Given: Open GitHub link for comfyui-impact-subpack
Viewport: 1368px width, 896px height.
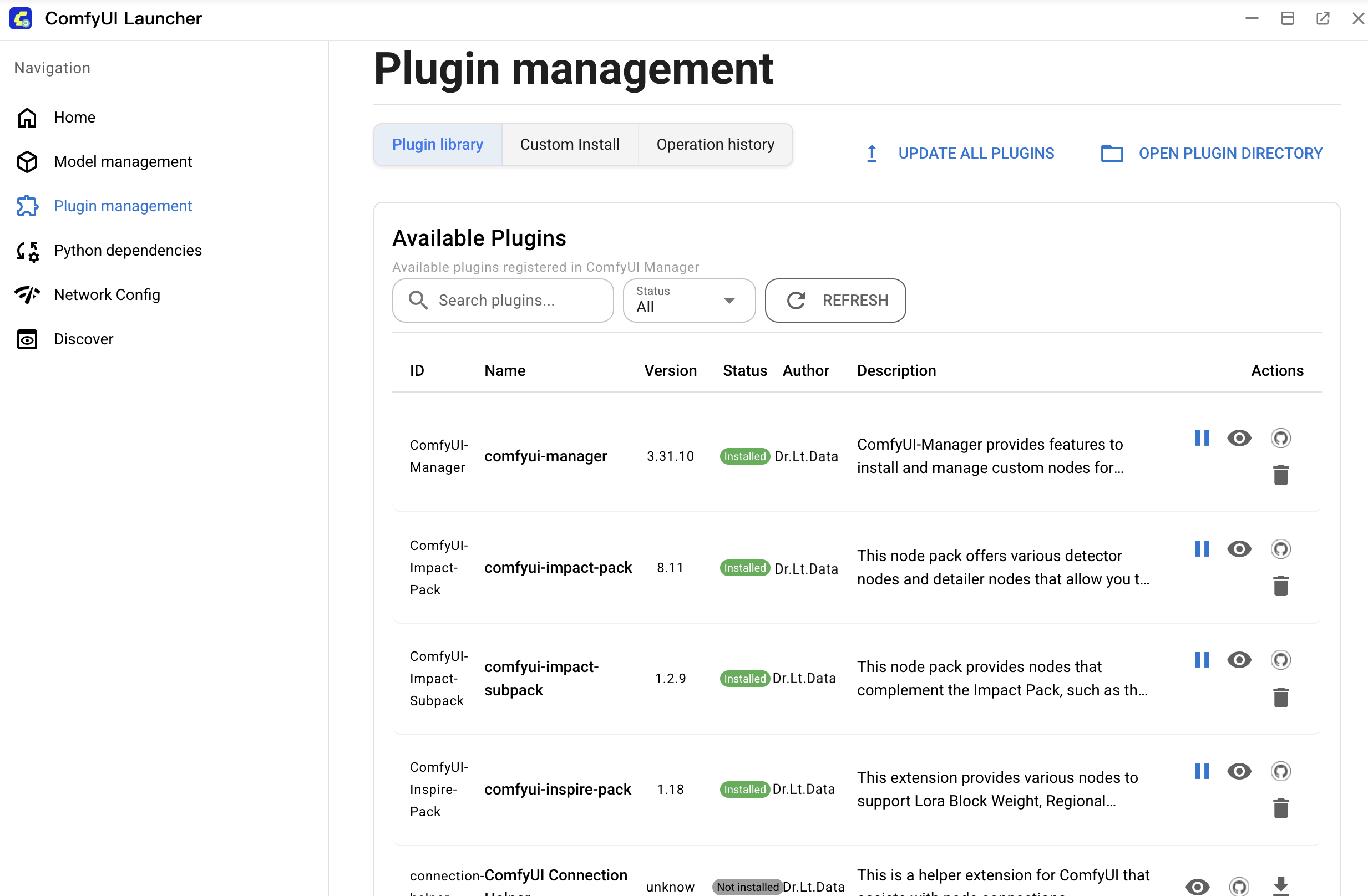Looking at the screenshot, I should tap(1280, 660).
